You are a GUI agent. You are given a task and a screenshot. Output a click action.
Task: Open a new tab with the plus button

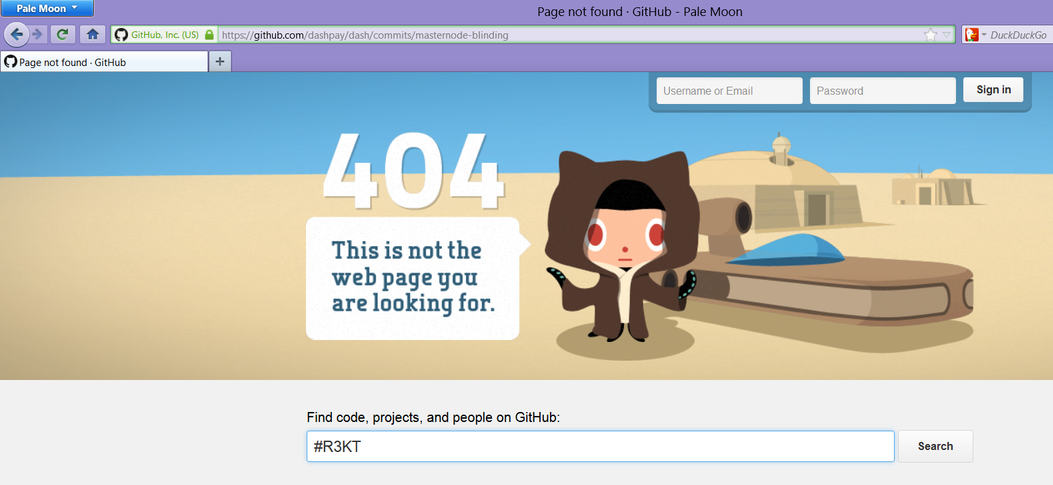click(x=220, y=62)
